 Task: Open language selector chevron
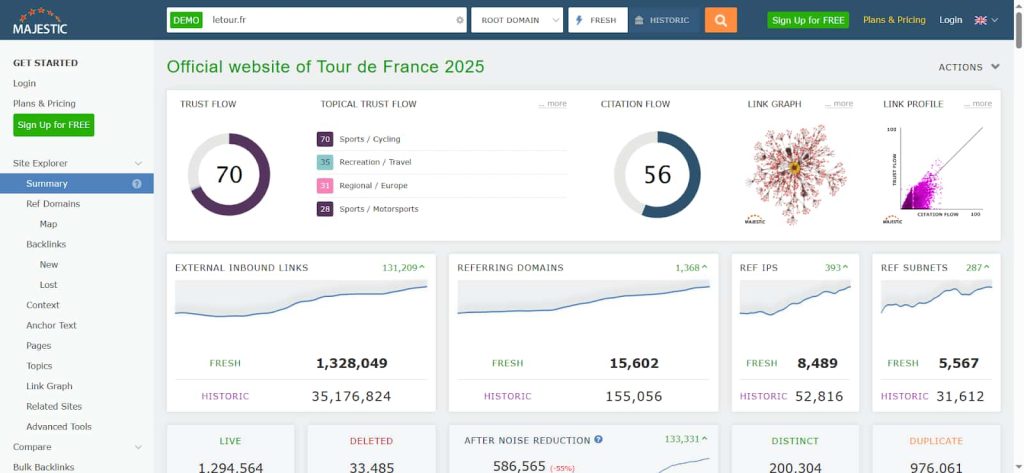(995, 20)
